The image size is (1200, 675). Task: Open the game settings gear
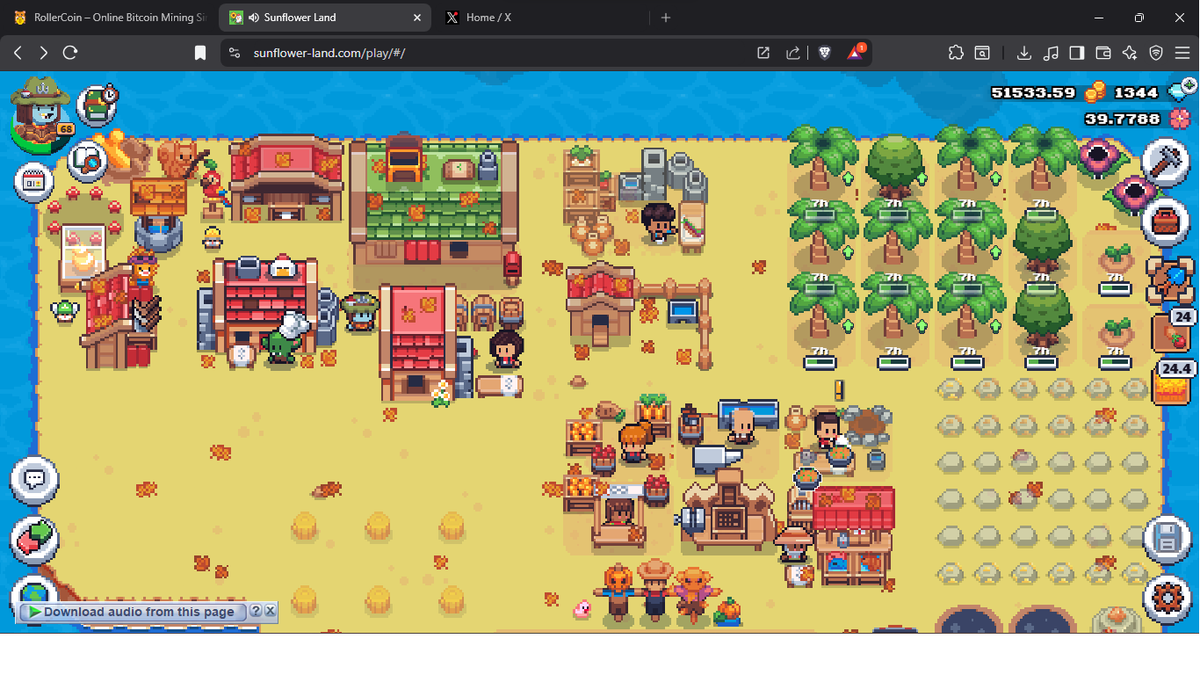[x=1165, y=598]
